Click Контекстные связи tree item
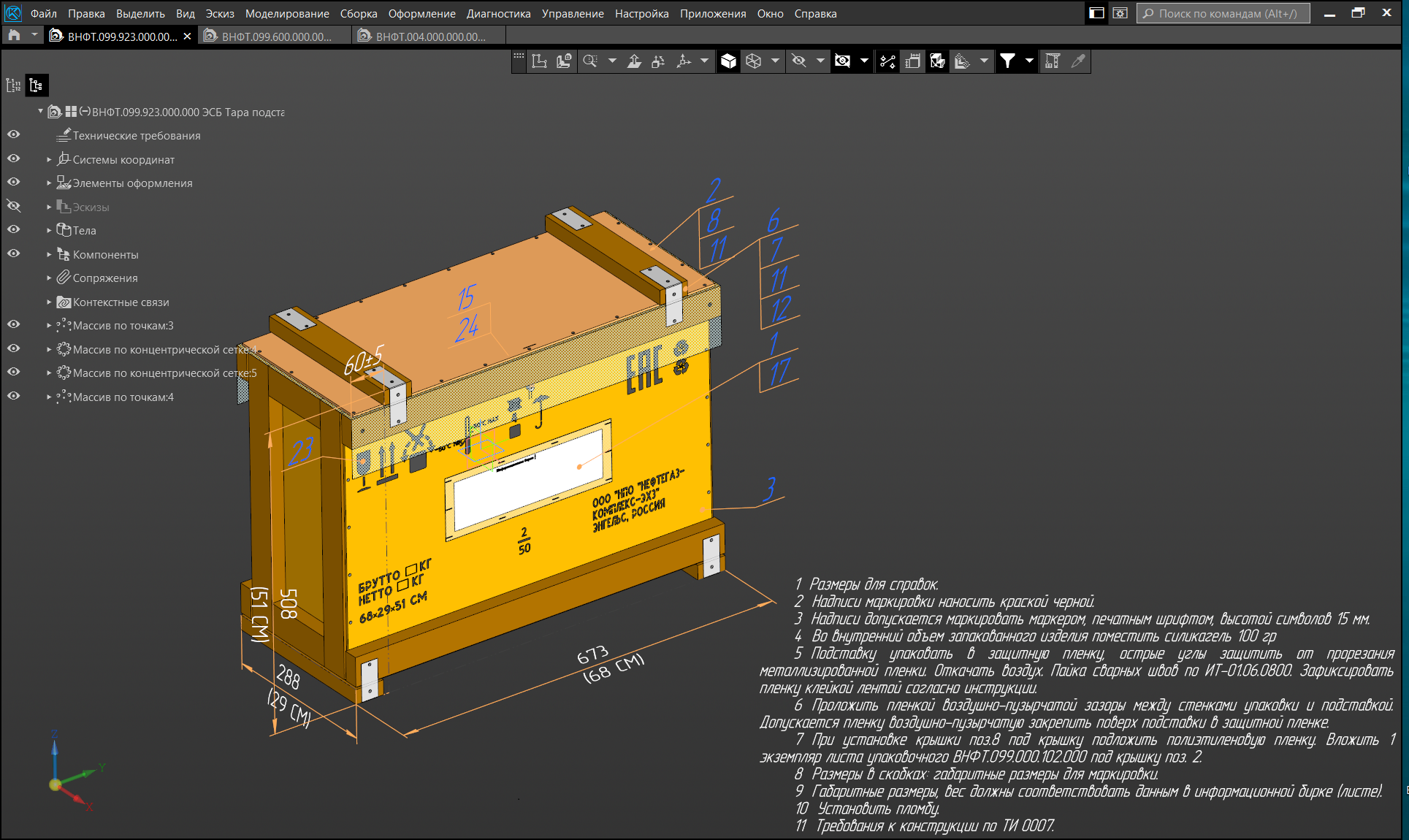 [121, 302]
